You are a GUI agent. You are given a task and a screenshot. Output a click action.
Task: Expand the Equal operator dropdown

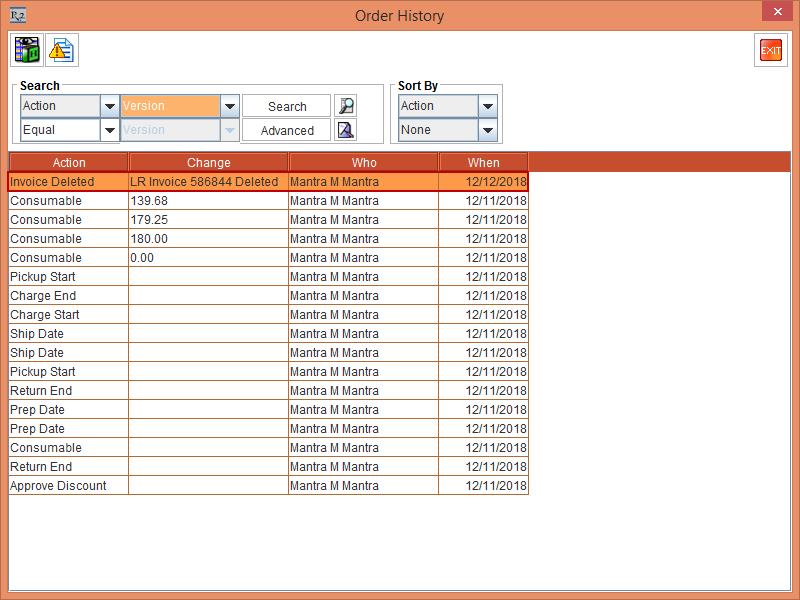pyautogui.click(x=109, y=130)
